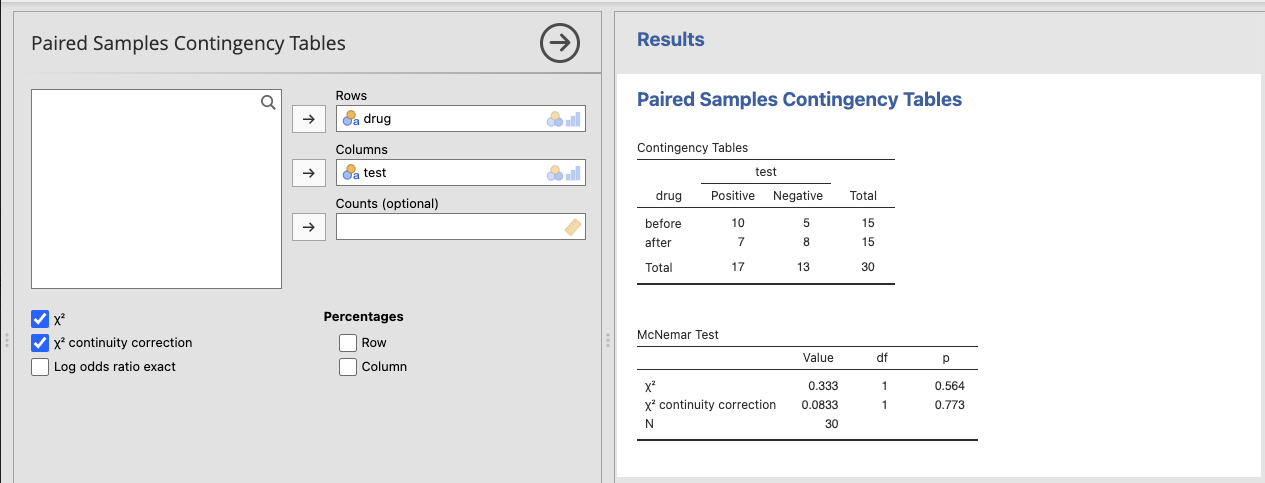
Task: Uncheck the χ² checkbox
Action: (40, 319)
